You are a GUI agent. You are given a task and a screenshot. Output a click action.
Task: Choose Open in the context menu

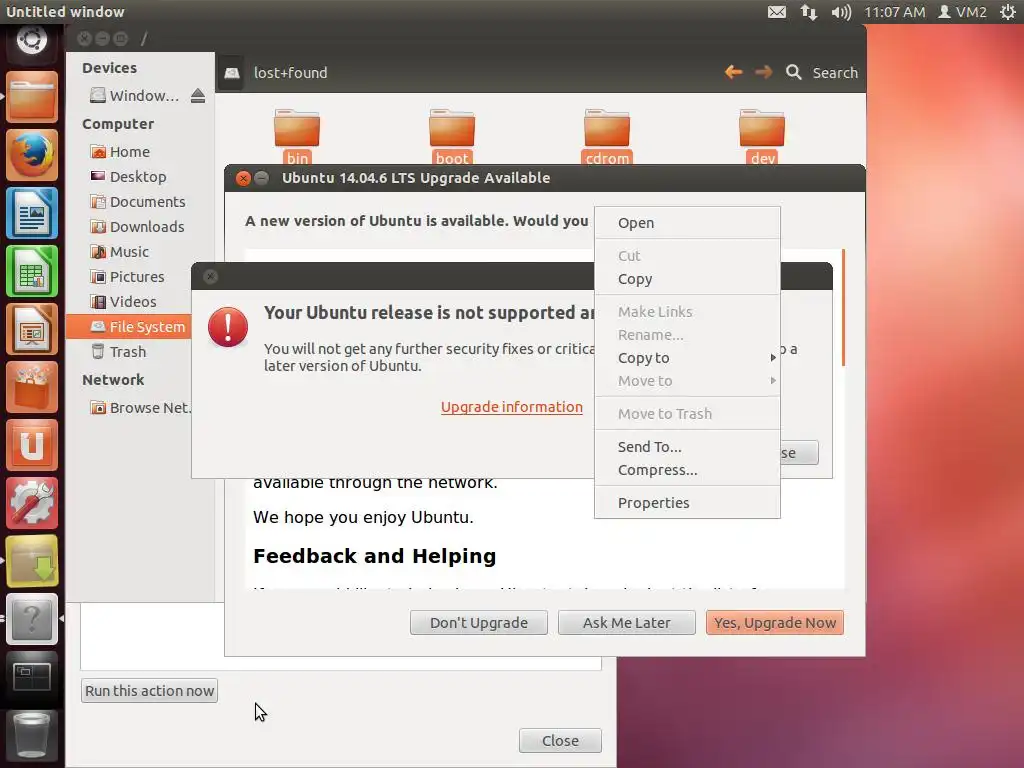pyautogui.click(x=687, y=223)
